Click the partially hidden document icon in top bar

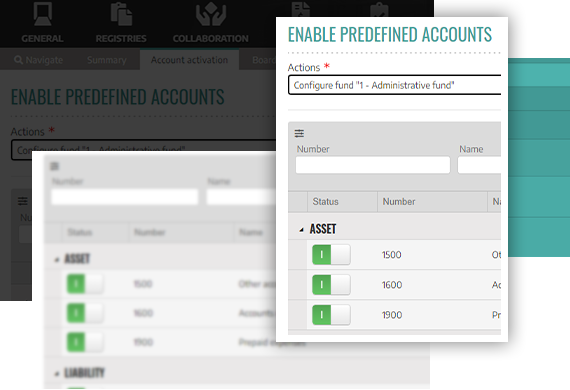(300, 9)
